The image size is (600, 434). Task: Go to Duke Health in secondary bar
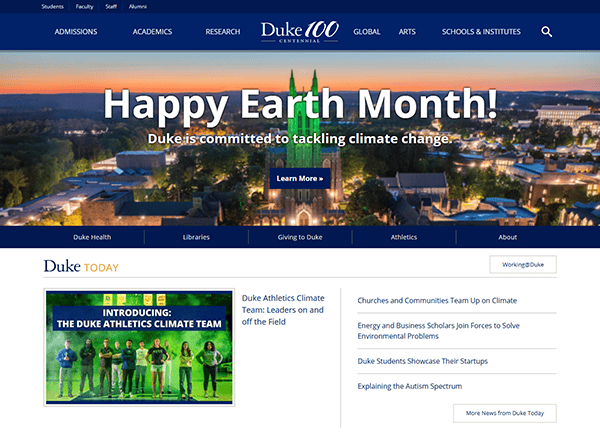click(x=92, y=237)
